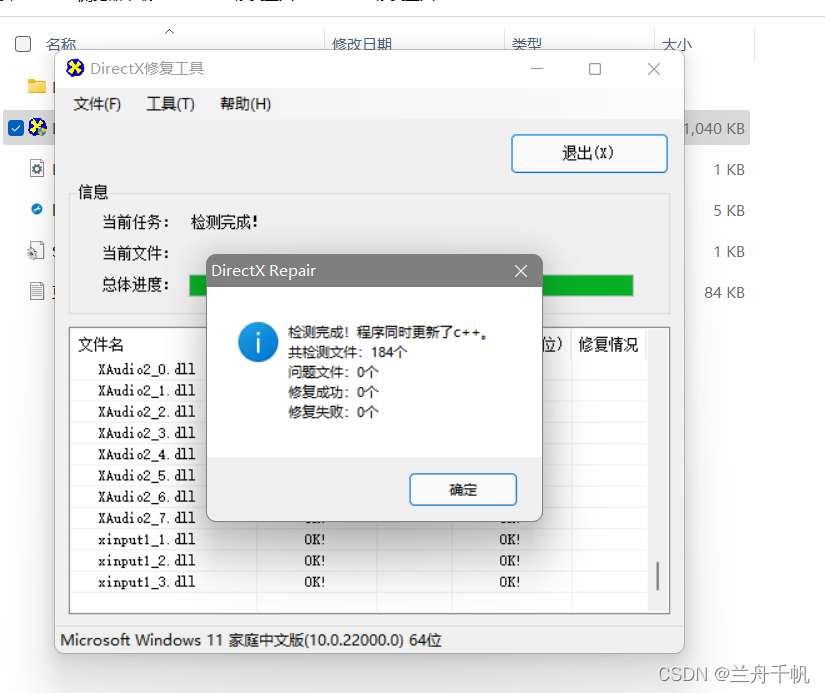Click the 确定 button in DirectX Repair dialog

coord(463,489)
